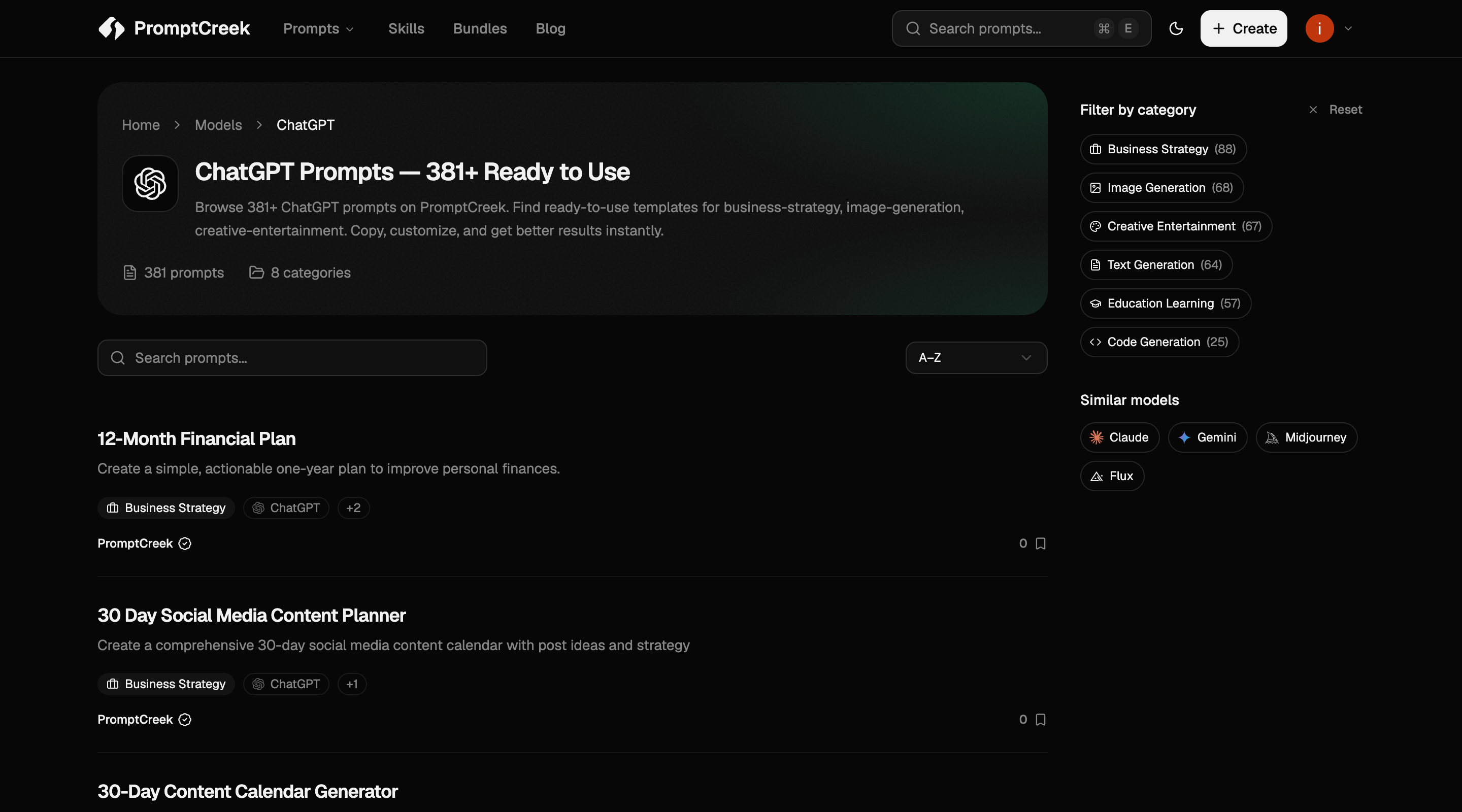Screen dimensions: 1462x812
Task: Click the ChatGPT logo tile in the header
Action: point(150,184)
